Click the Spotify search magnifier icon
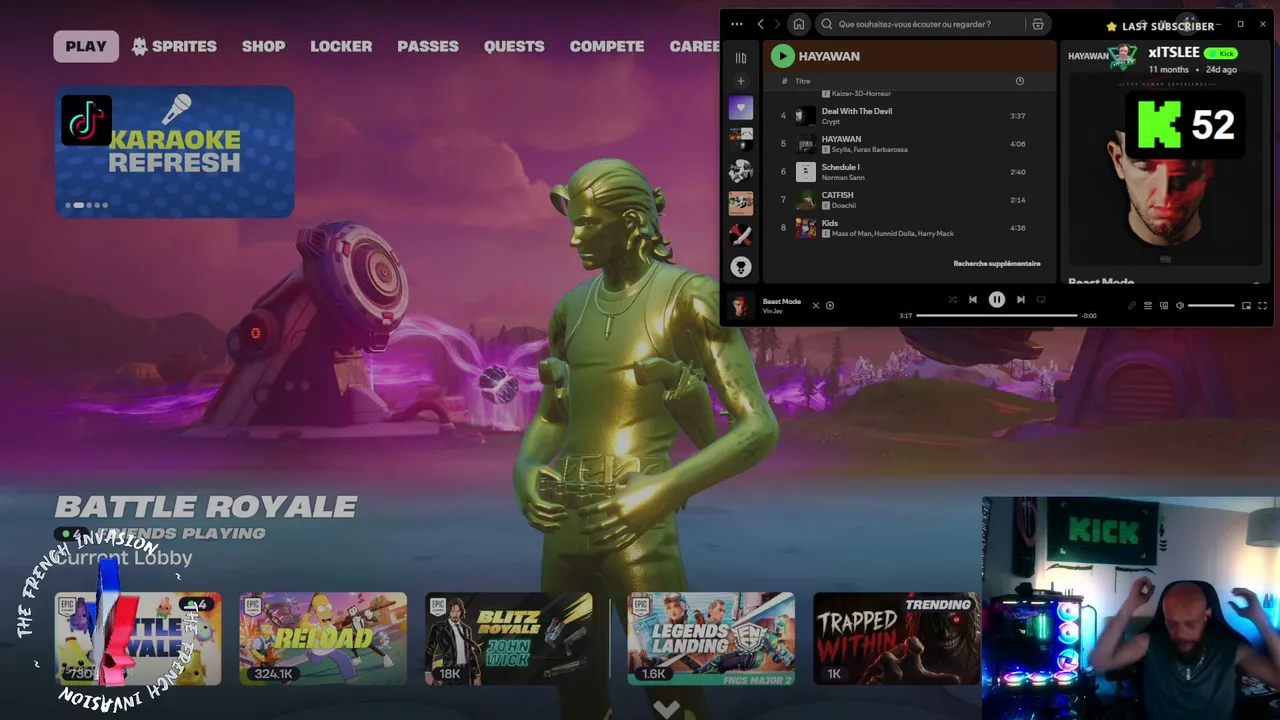 click(x=827, y=24)
